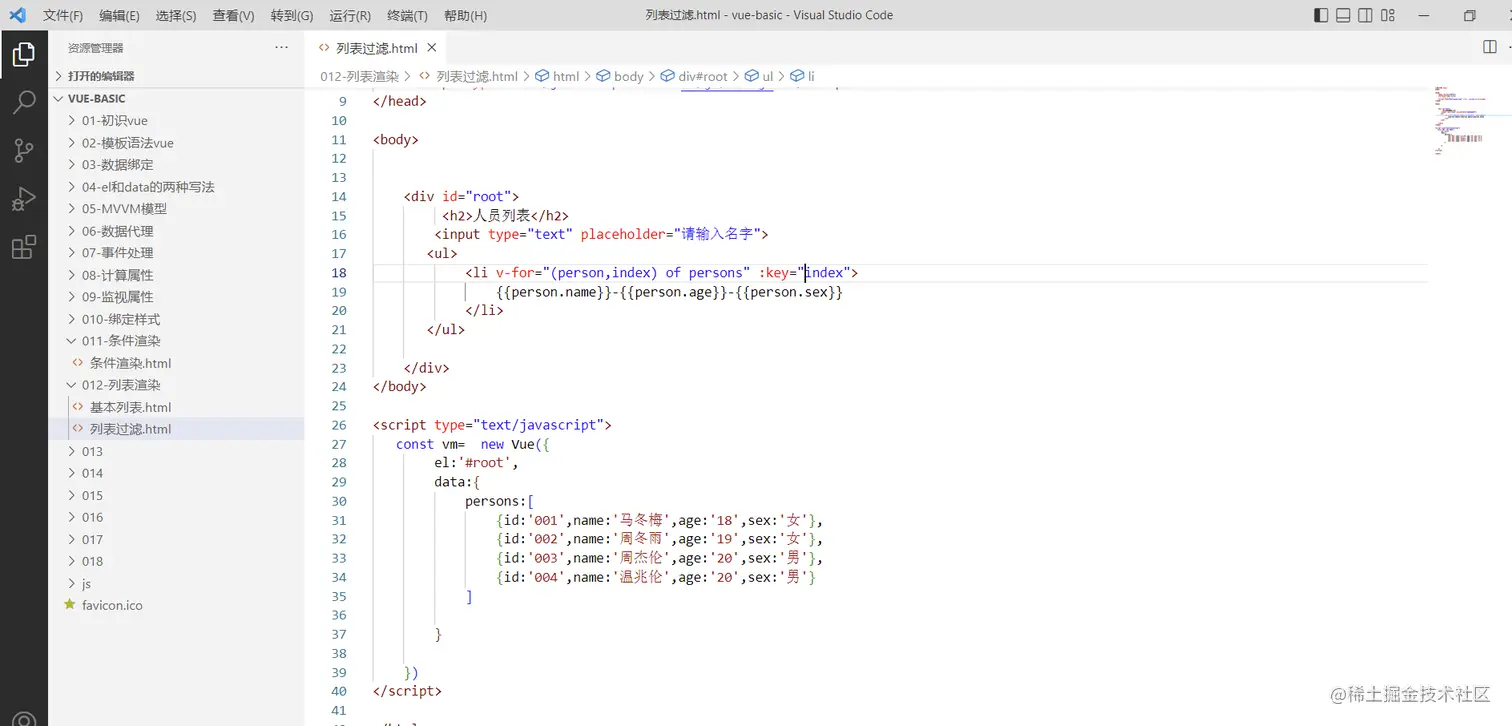
Task: Expand the 06-数据代理 folder
Action: (x=176, y=231)
